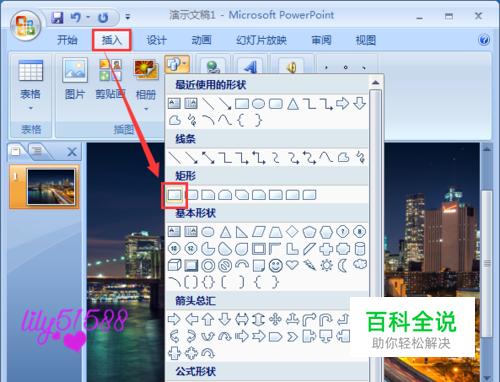This screenshot has height=382, width=500.
Task: Choose the cloud shape
Action: pyautogui.click(x=360, y=265)
